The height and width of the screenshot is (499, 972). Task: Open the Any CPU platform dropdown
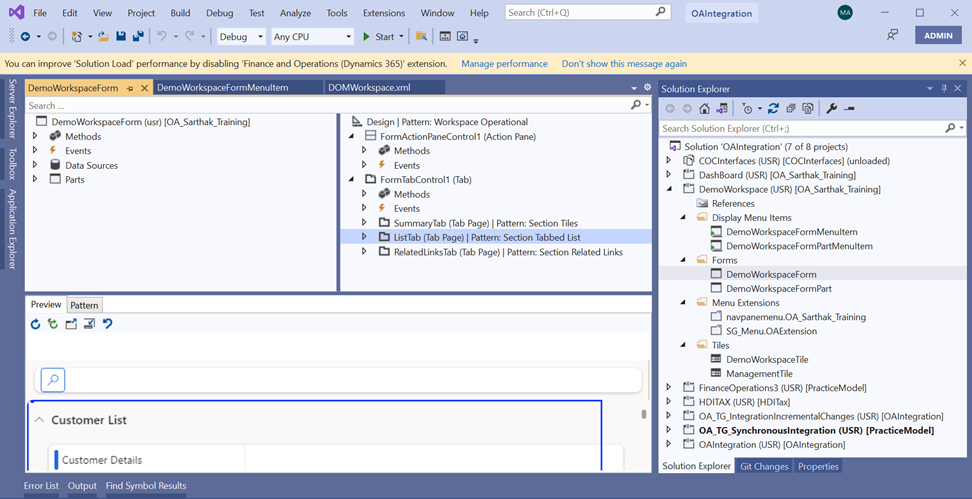tap(312, 37)
